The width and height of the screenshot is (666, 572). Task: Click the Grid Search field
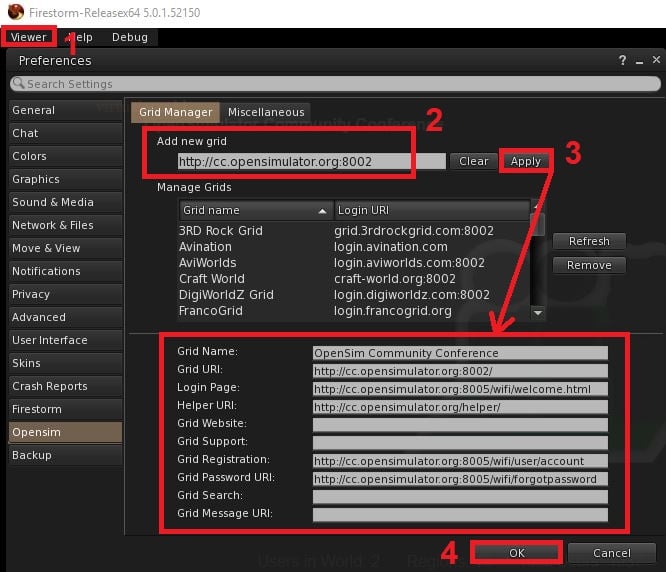tap(460, 497)
